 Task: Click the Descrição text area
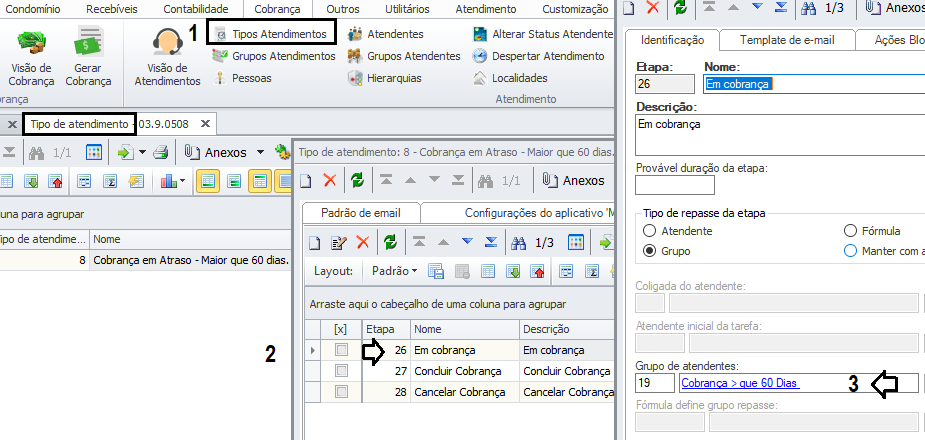780,135
